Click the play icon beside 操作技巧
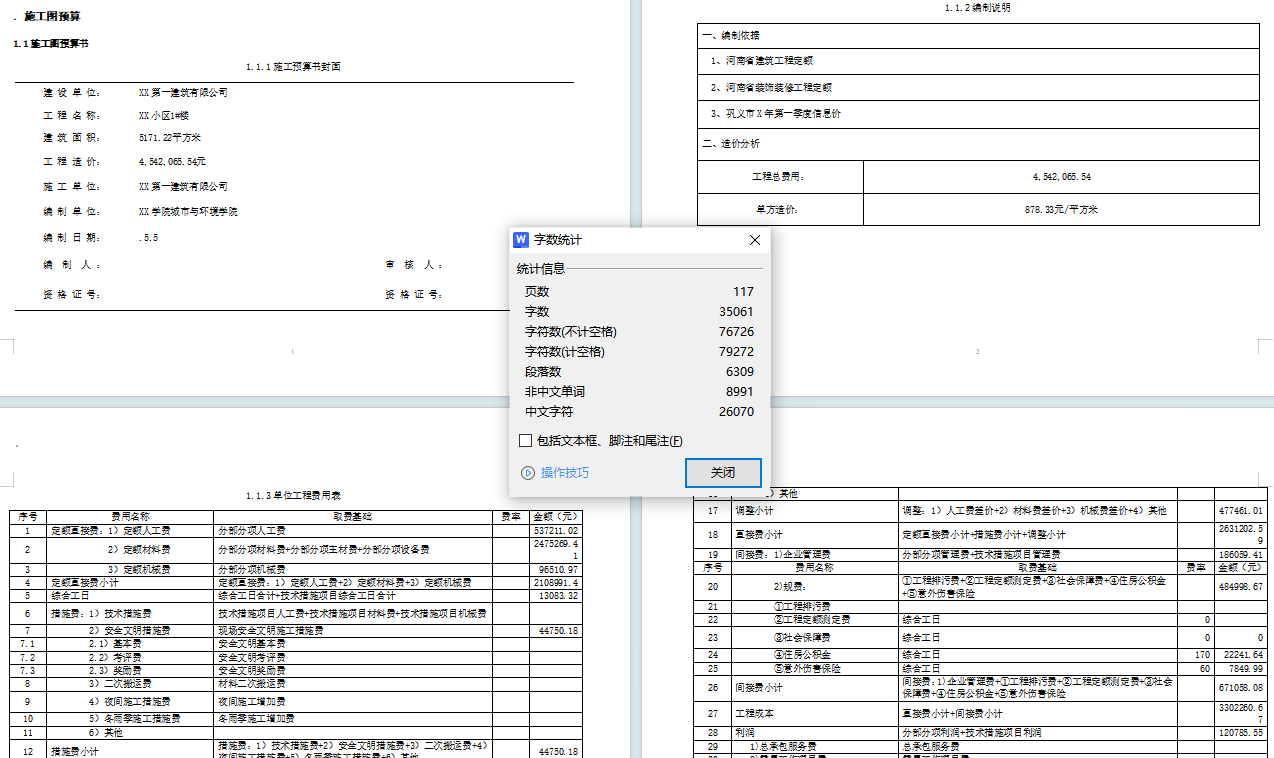This screenshot has width=1274, height=758. 528,473
